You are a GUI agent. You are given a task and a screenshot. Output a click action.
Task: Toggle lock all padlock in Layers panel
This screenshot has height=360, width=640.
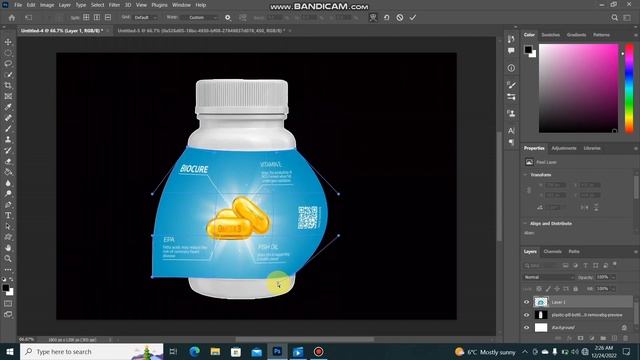click(576, 289)
